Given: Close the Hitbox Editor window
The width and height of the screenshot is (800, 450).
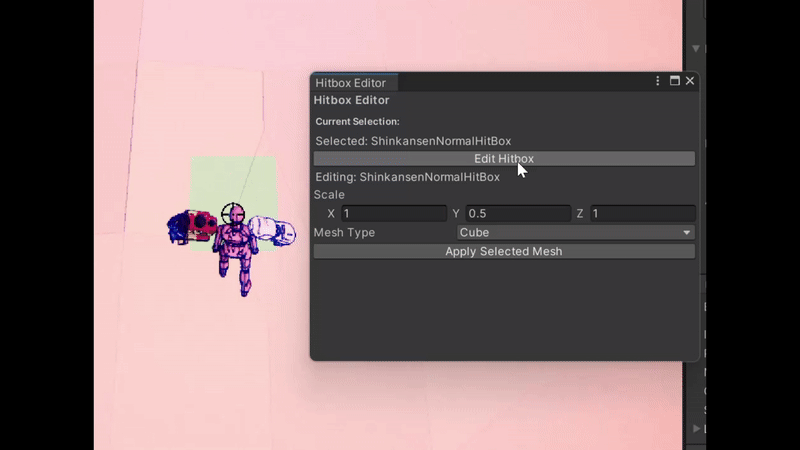Looking at the screenshot, I should point(690,81).
